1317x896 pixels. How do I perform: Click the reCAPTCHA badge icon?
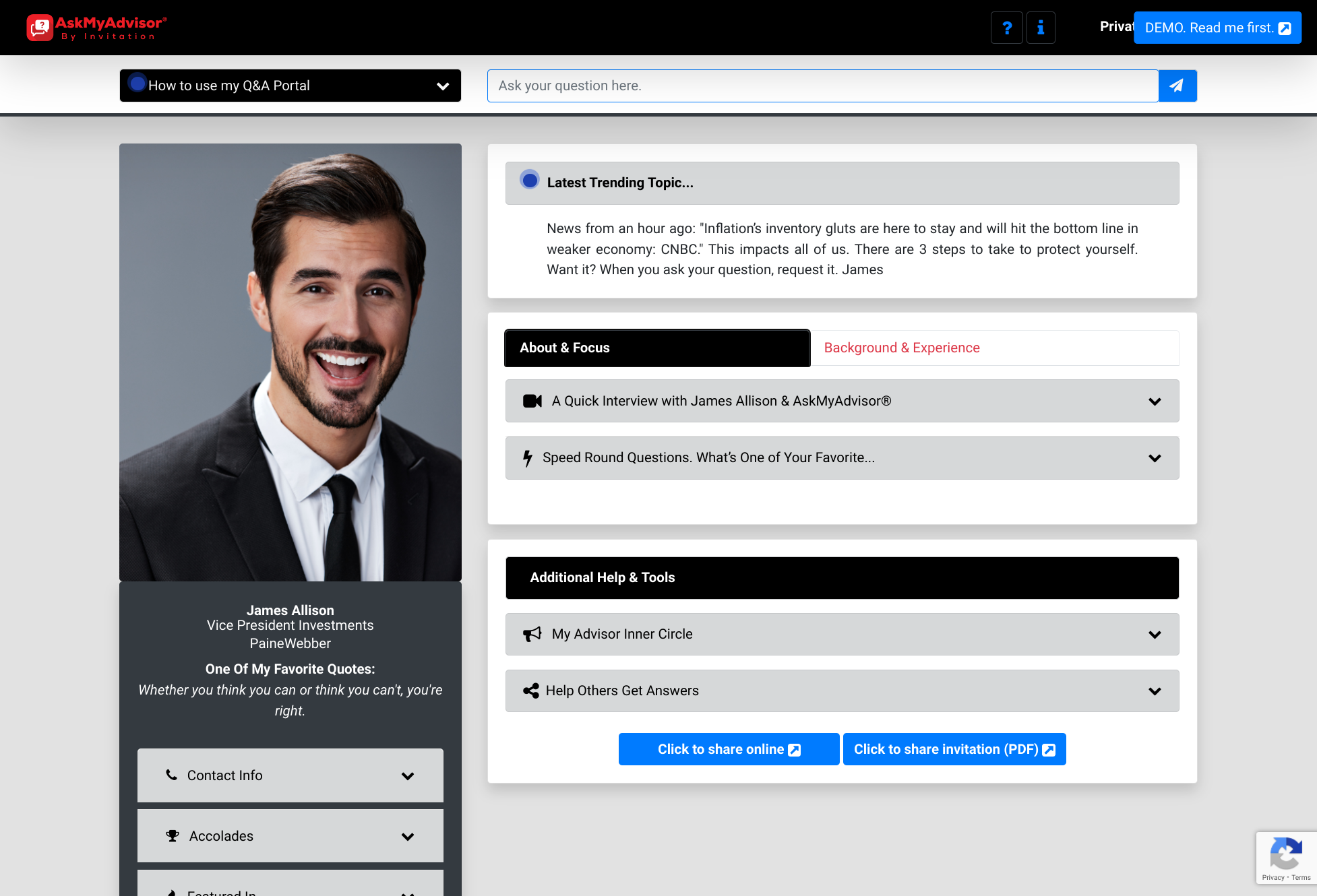click(1285, 852)
